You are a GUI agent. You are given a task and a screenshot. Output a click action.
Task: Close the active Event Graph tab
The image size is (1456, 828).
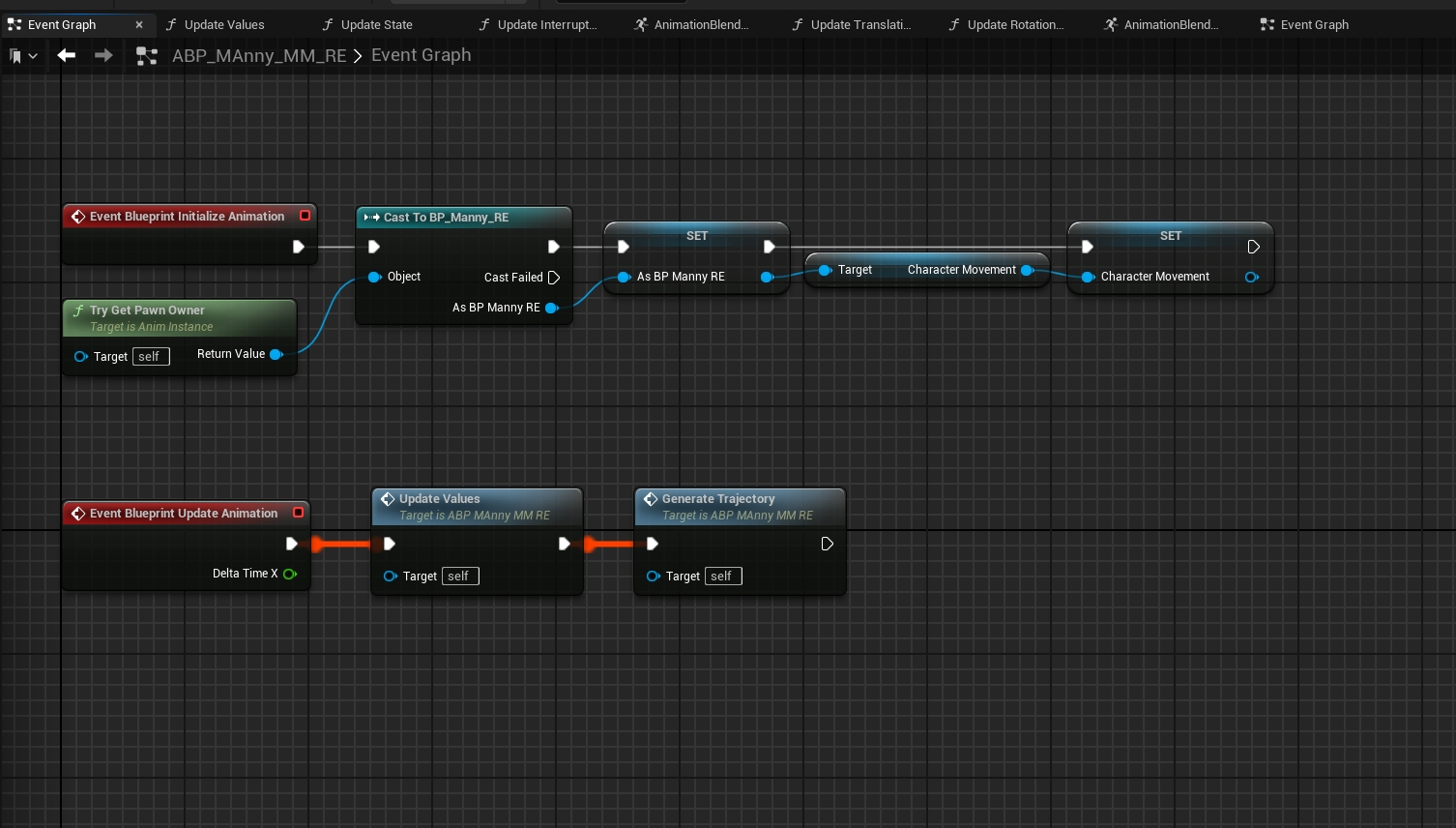click(139, 25)
